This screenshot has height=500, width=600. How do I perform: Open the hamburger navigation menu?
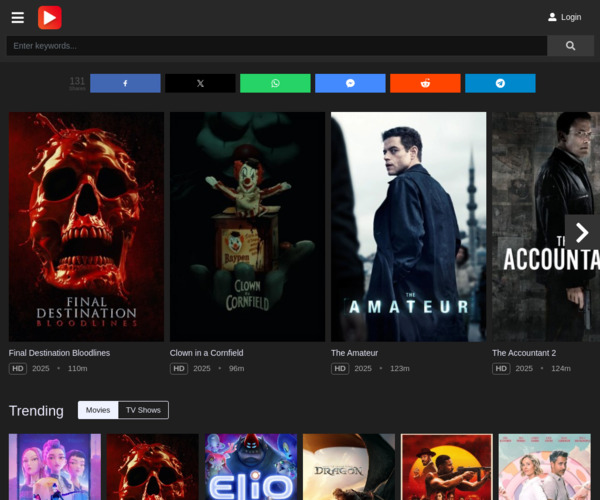(18, 18)
